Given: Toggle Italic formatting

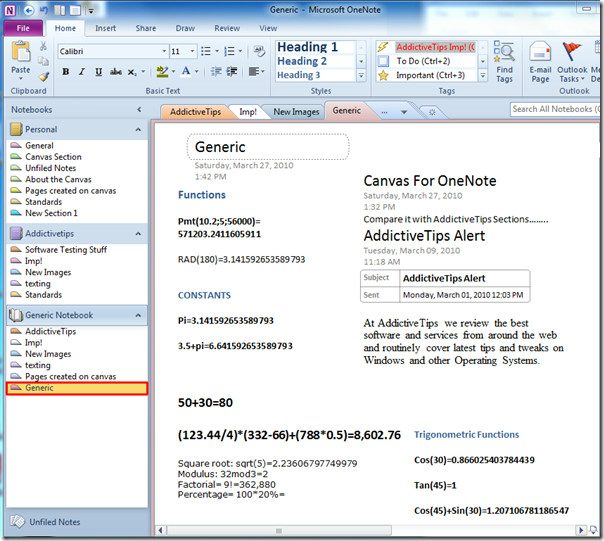Looking at the screenshot, I should (x=82, y=72).
